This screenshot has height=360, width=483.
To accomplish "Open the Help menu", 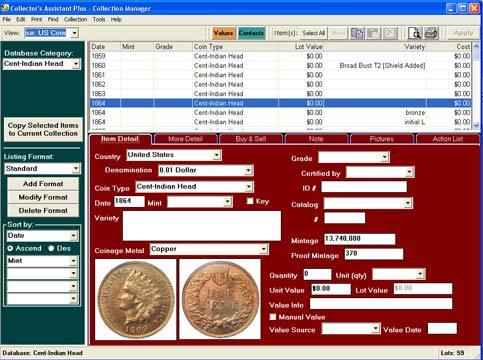I will (x=116, y=19).
